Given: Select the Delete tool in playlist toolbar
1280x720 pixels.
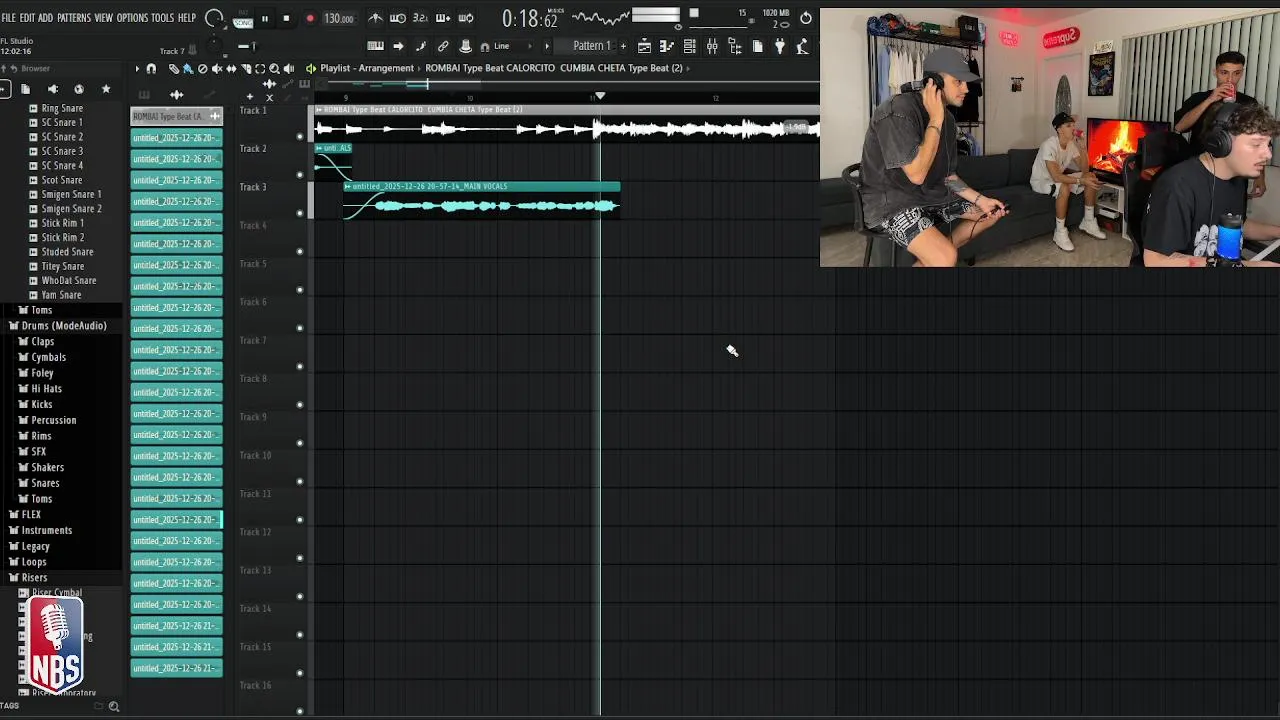Looking at the screenshot, I should coord(202,68).
